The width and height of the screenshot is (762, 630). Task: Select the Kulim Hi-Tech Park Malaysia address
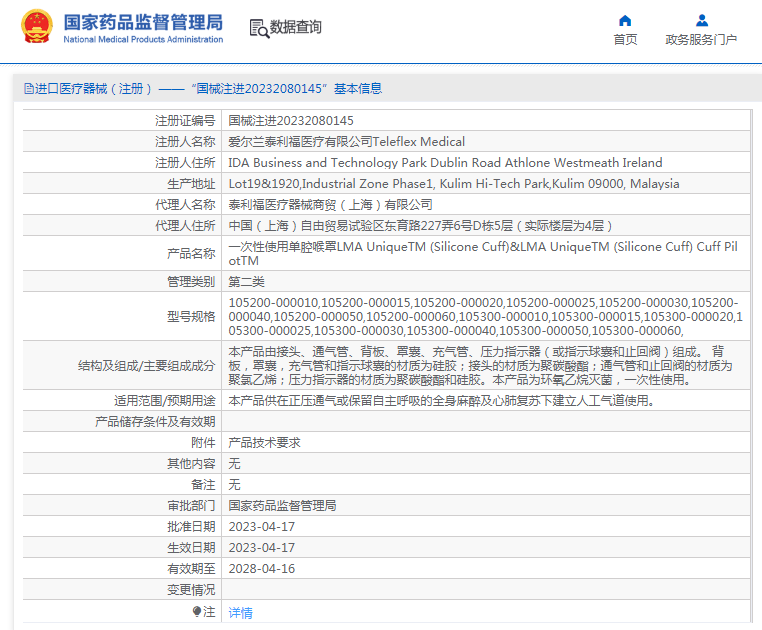pos(454,184)
